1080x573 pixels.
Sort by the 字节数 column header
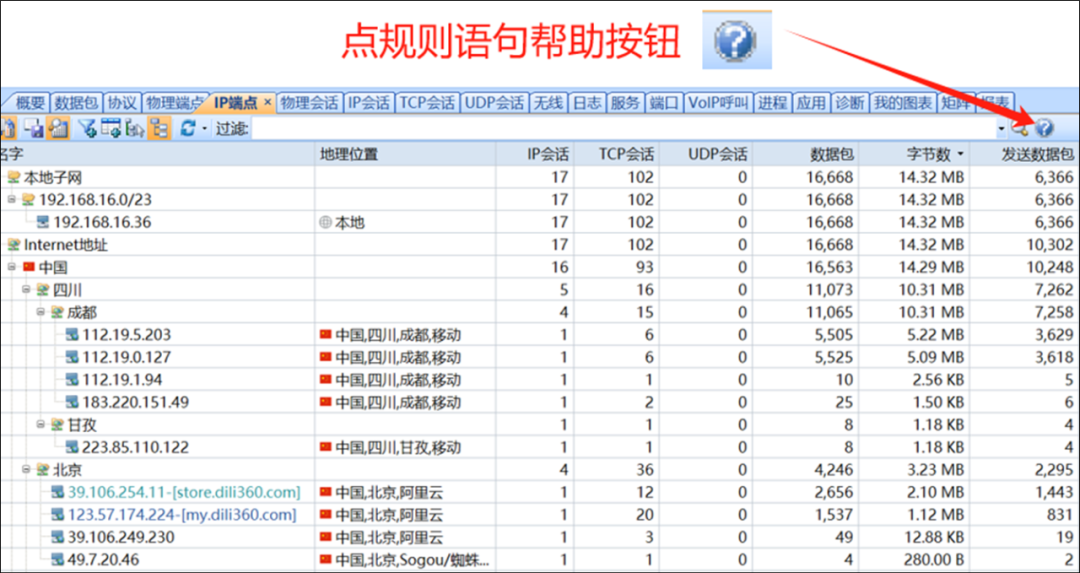tap(930, 154)
